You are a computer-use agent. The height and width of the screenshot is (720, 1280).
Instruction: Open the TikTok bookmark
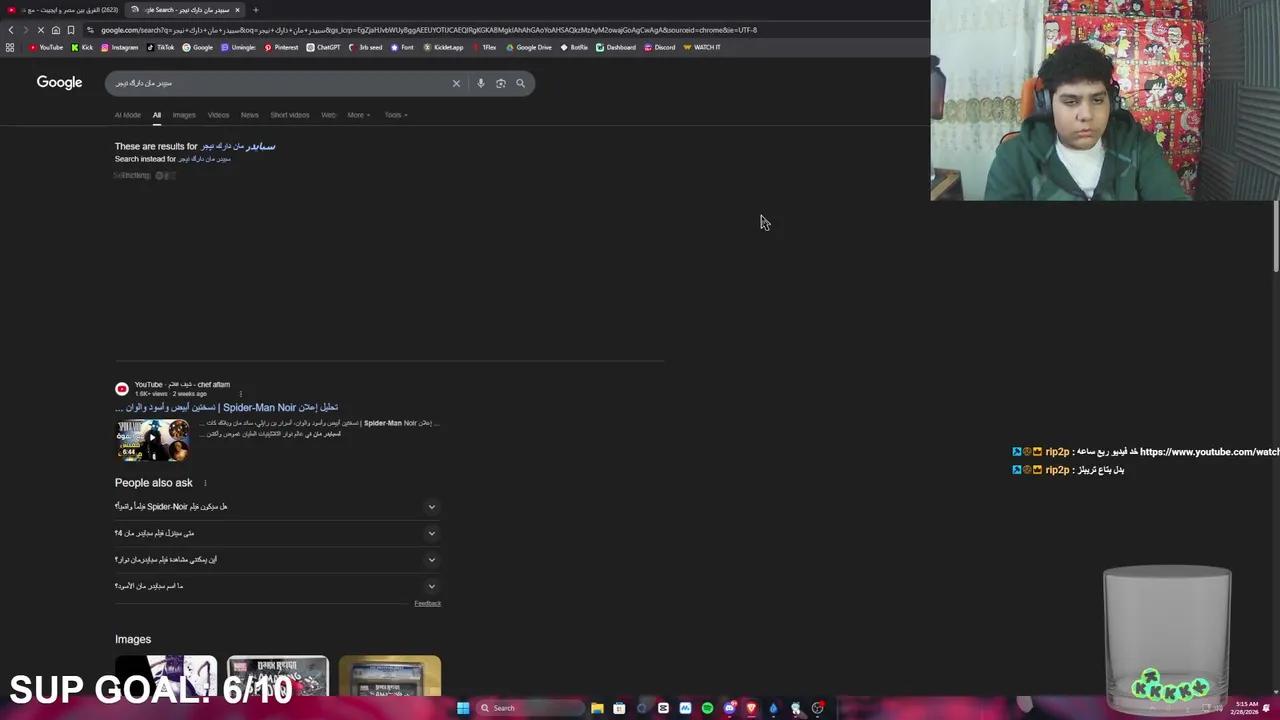(160, 47)
